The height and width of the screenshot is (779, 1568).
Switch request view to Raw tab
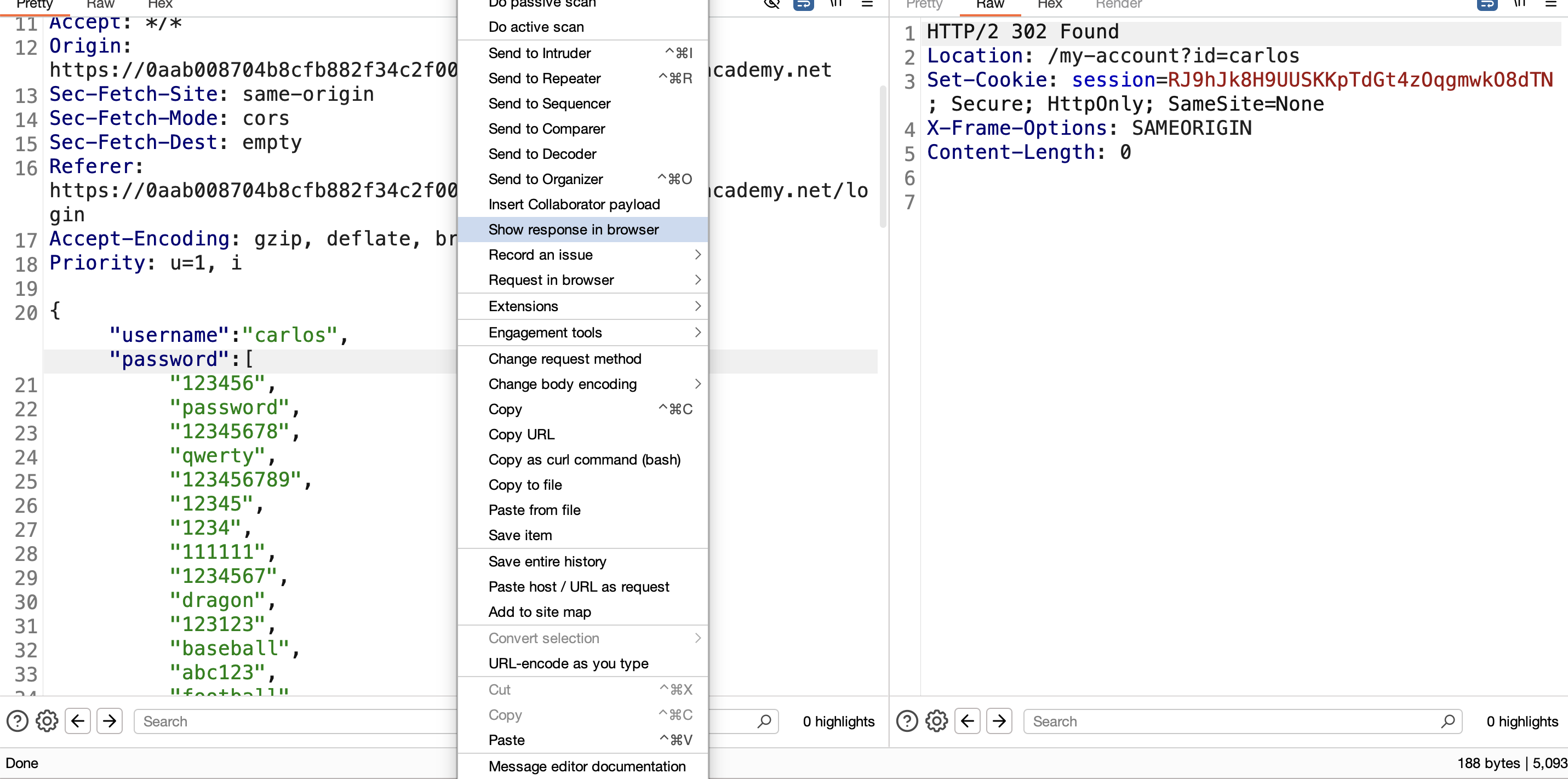click(100, 5)
